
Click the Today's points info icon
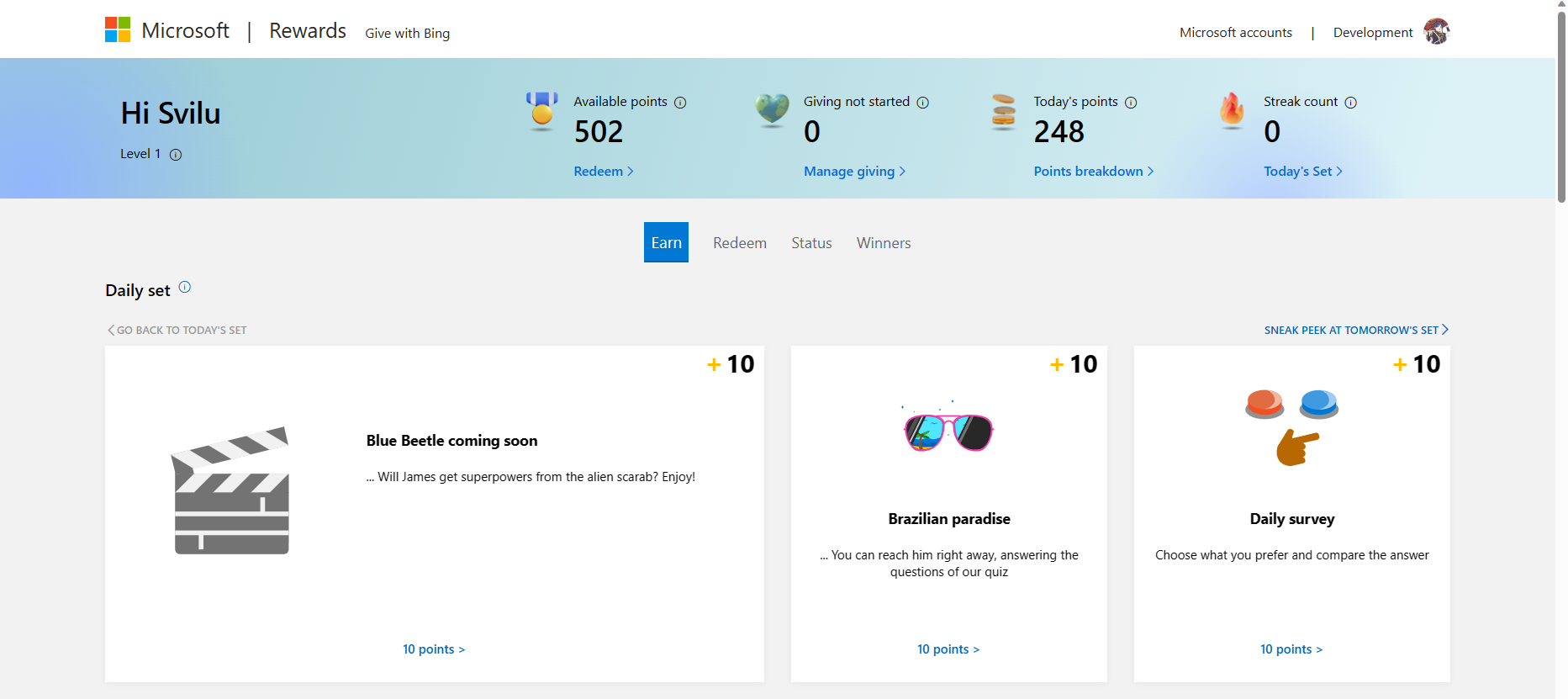click(x=1131, y=103)
